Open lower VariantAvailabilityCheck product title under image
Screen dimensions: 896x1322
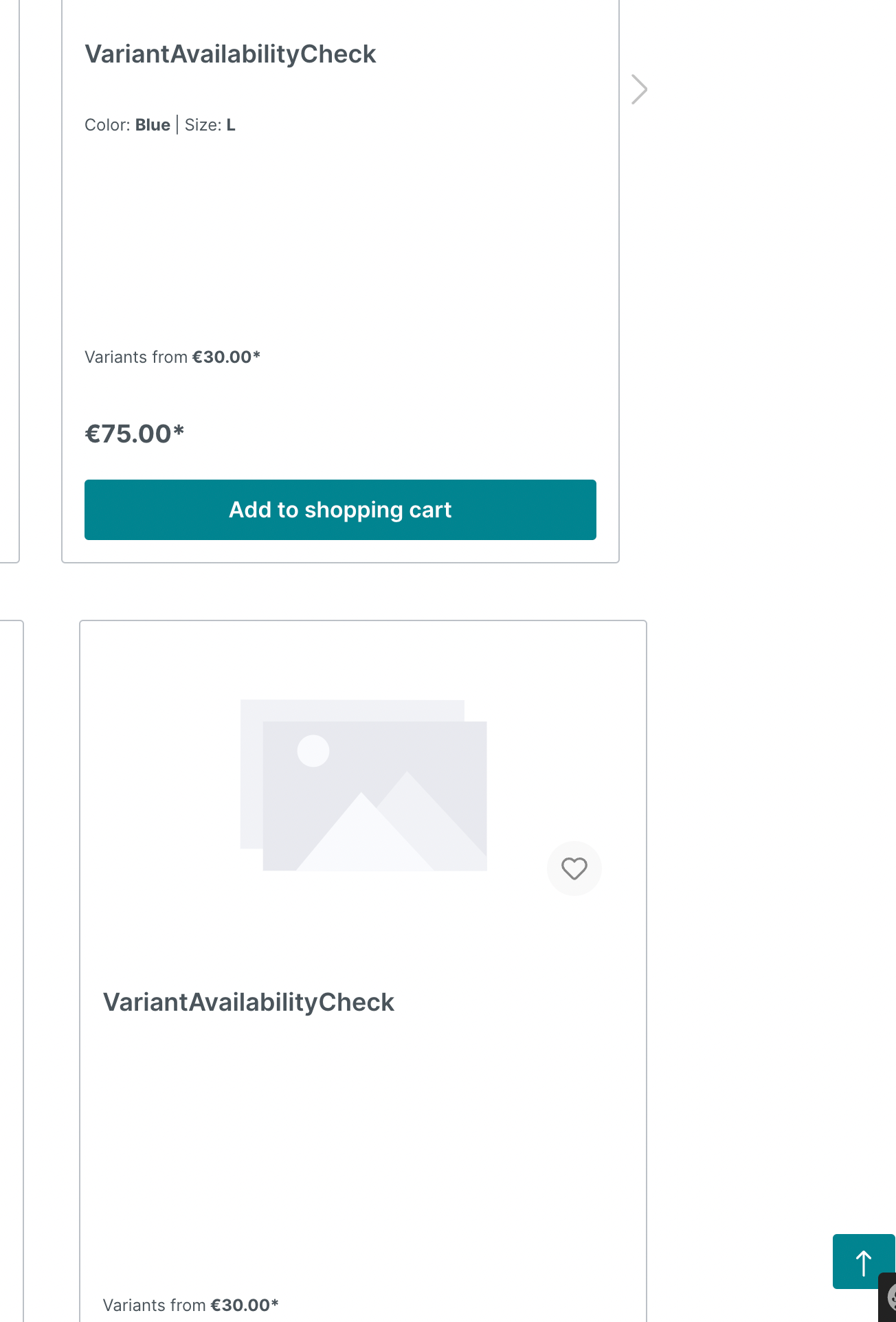pos(248,1002)
